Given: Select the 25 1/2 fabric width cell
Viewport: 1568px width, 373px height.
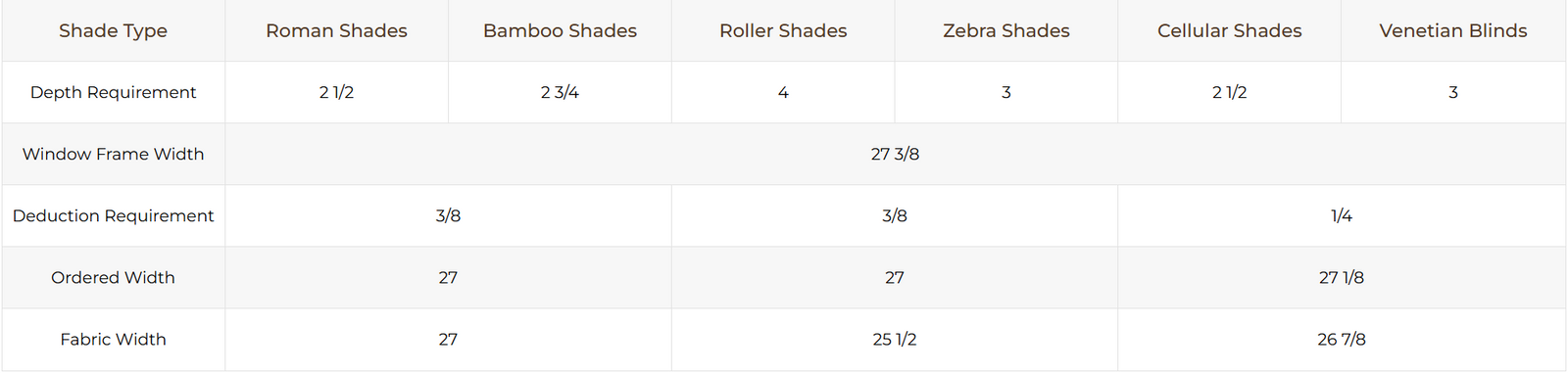Looking at the screenshot, I should [x=895, y=339].
